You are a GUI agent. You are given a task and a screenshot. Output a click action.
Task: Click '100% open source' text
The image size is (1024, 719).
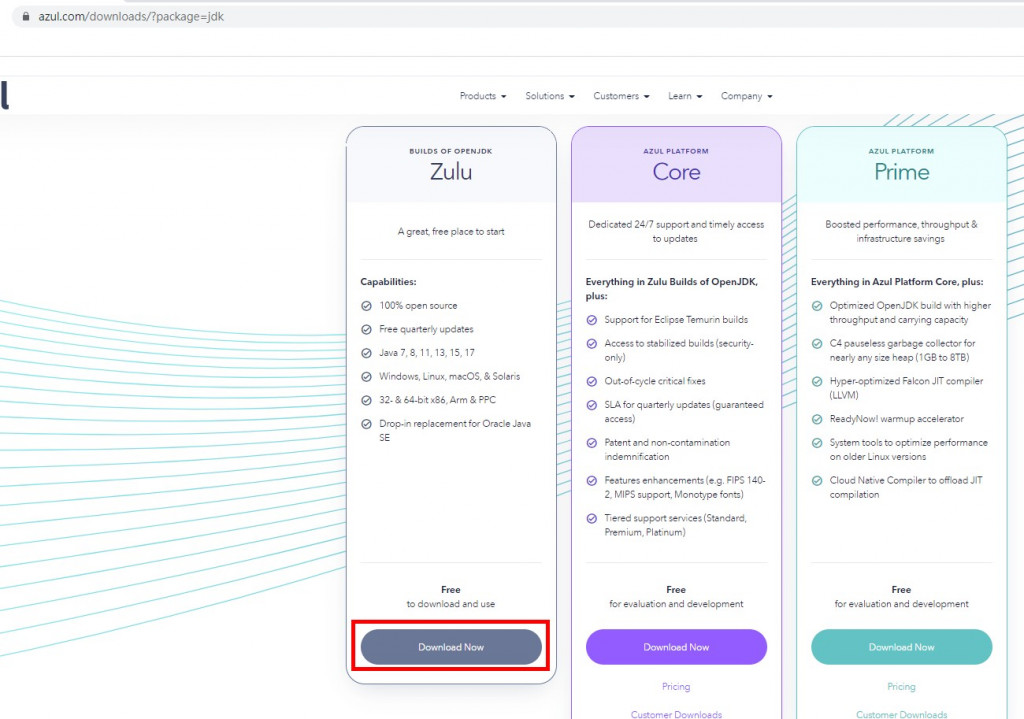[x=418, y=306]
